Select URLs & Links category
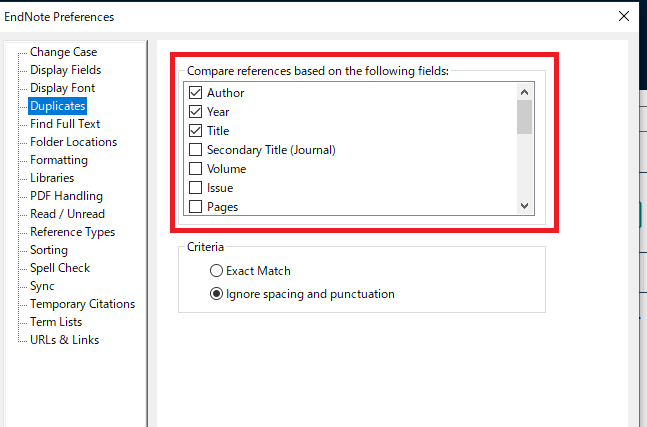647x427 pixels. [x=64, y=340]
